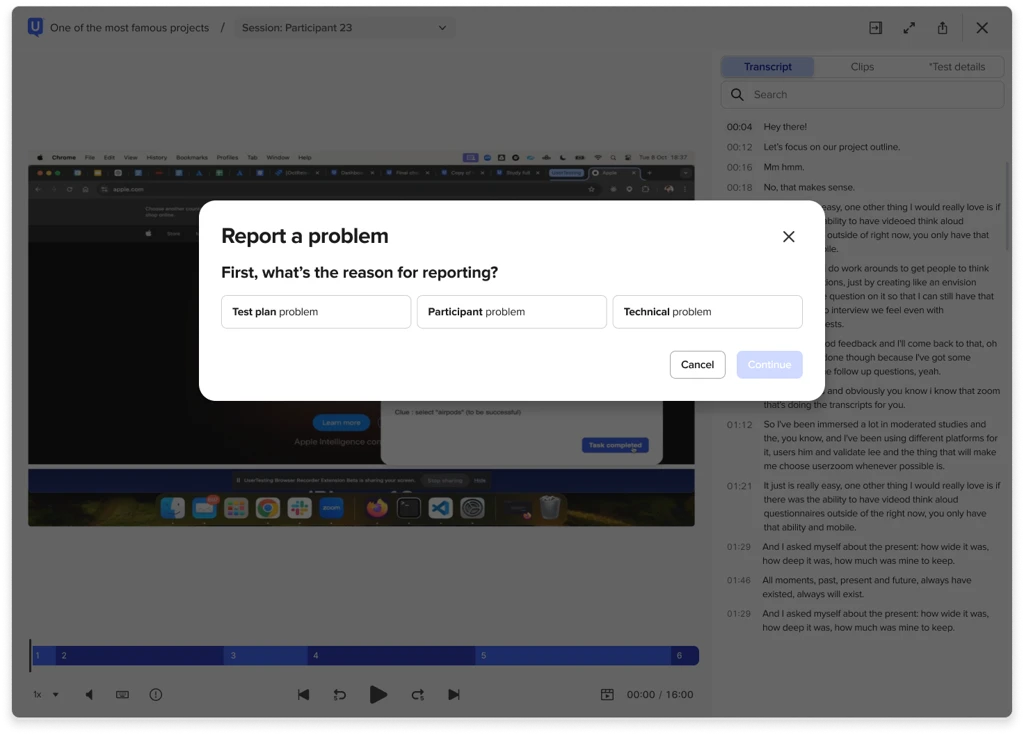This screenshot has height=735, width=1024.
Task: Expand the 1x playback speed menu
Action: (x=46, y=694)
